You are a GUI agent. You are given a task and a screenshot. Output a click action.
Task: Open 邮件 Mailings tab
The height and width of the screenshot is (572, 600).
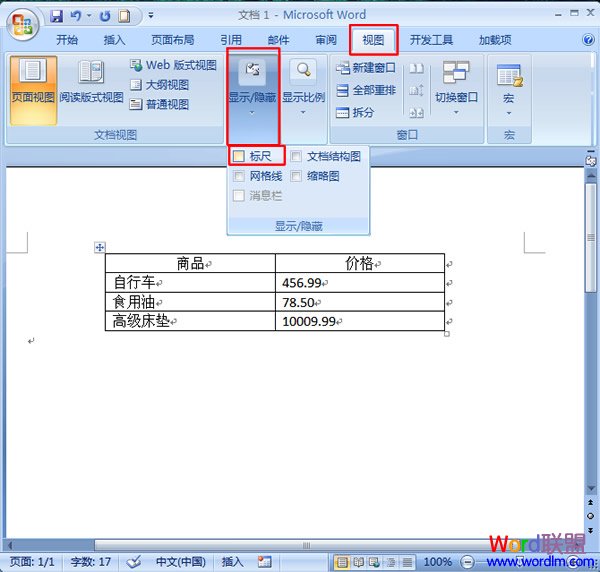click(x=278, y=40)
